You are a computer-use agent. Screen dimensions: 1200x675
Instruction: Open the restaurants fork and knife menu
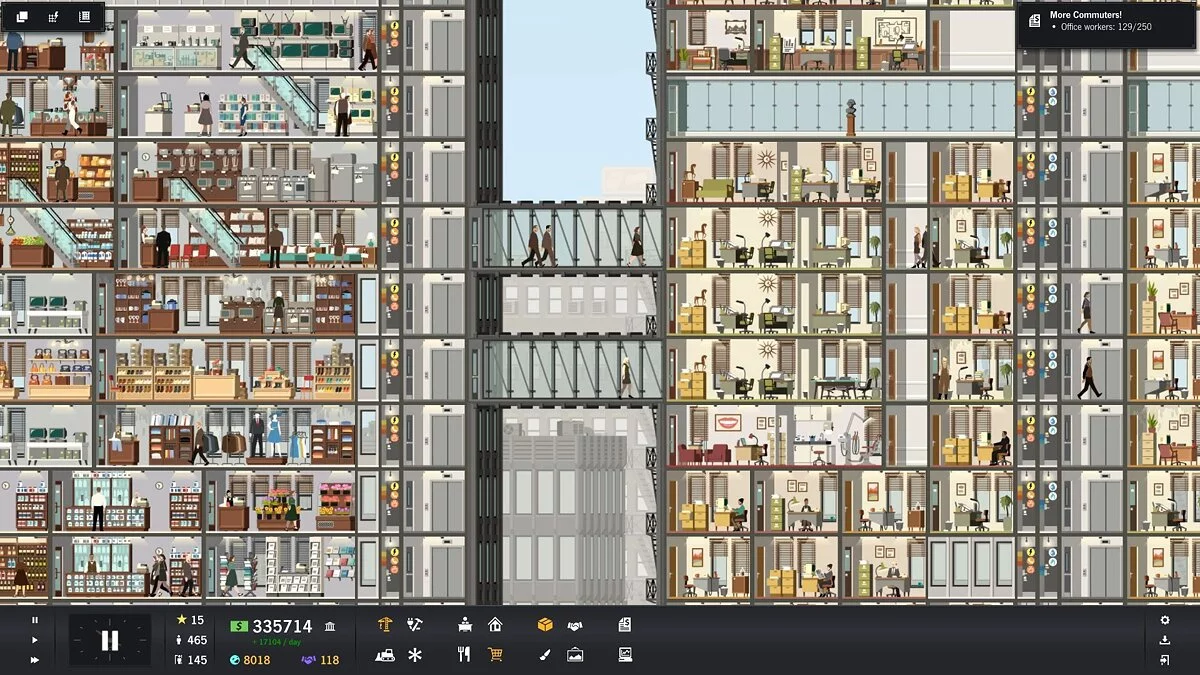464,655
